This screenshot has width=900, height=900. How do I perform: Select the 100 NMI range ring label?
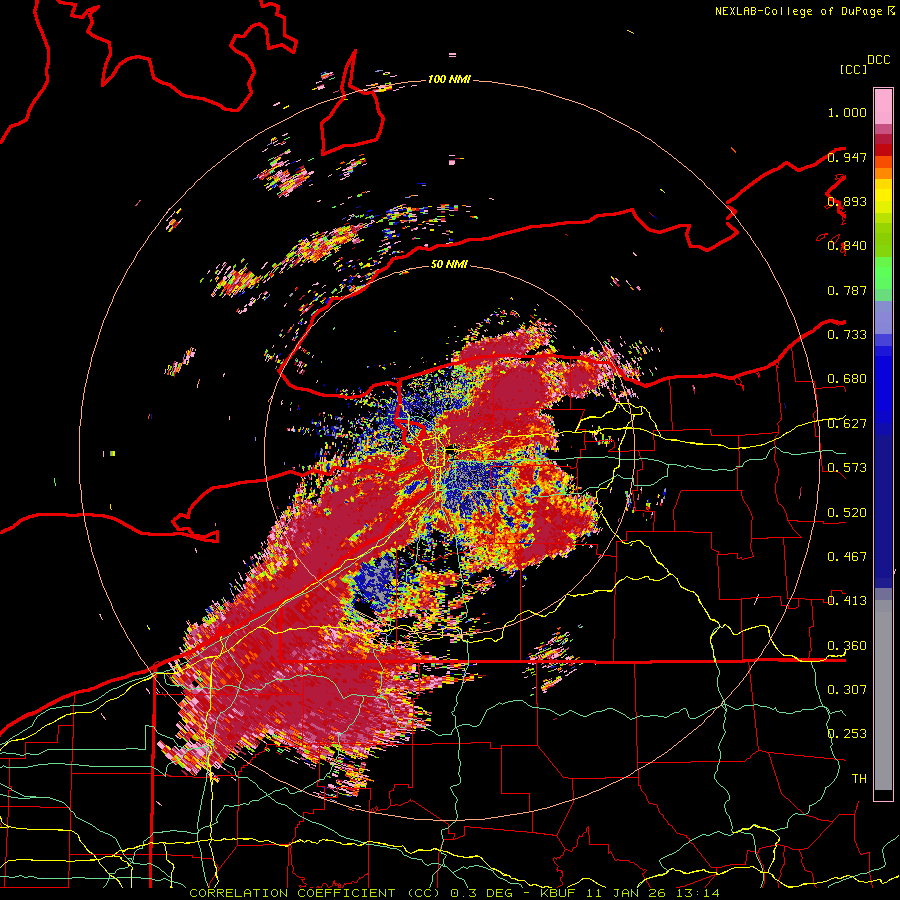click(x=449, y=79)
